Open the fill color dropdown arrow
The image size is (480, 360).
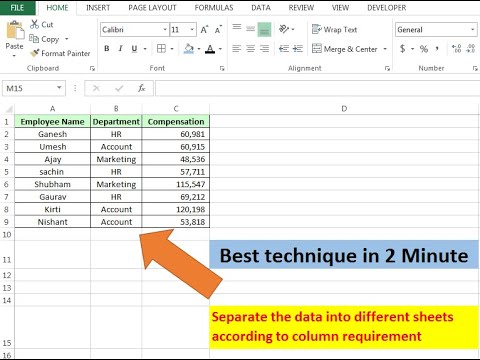199,49
